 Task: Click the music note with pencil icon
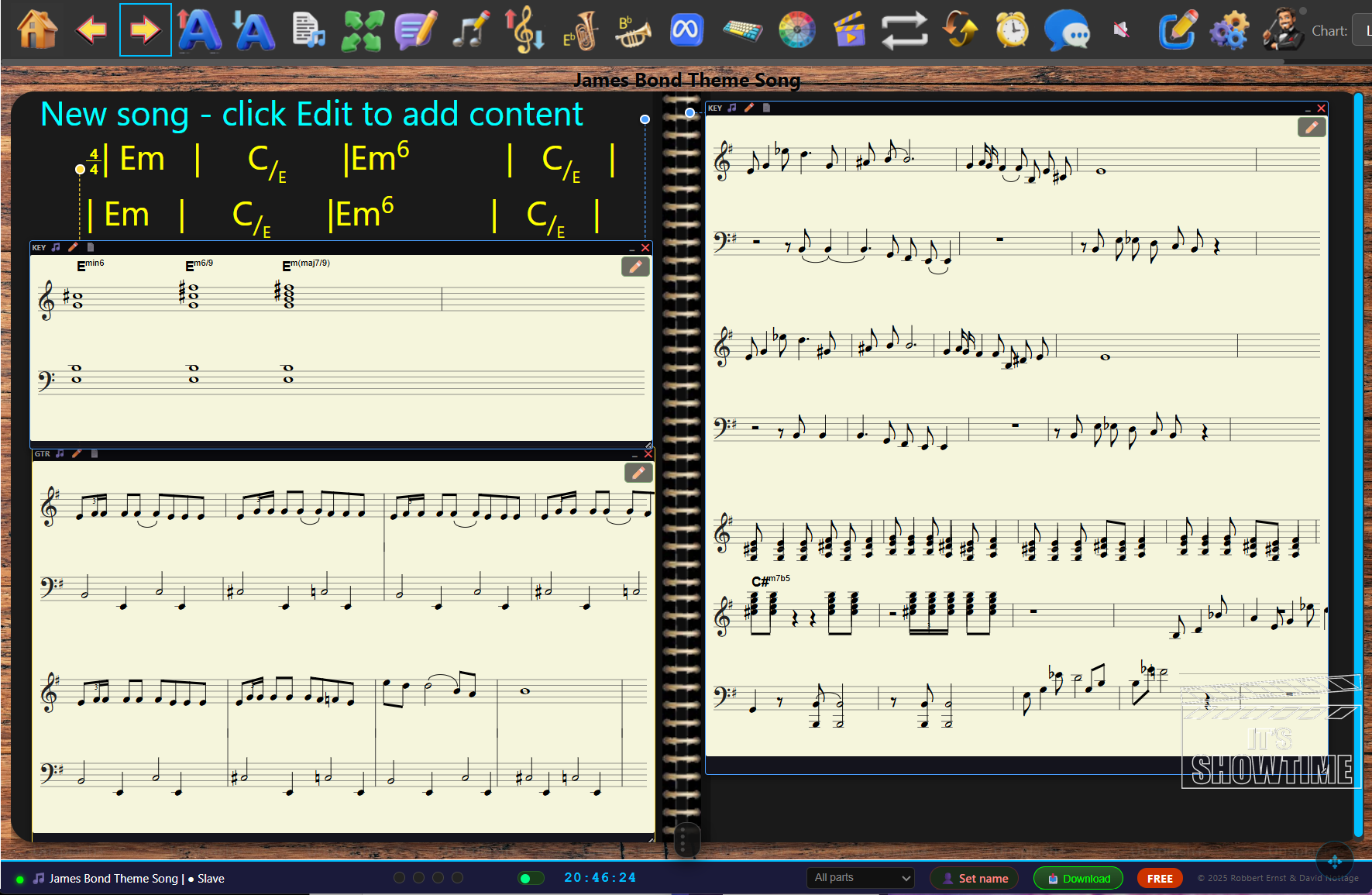[x=471, y=30]
